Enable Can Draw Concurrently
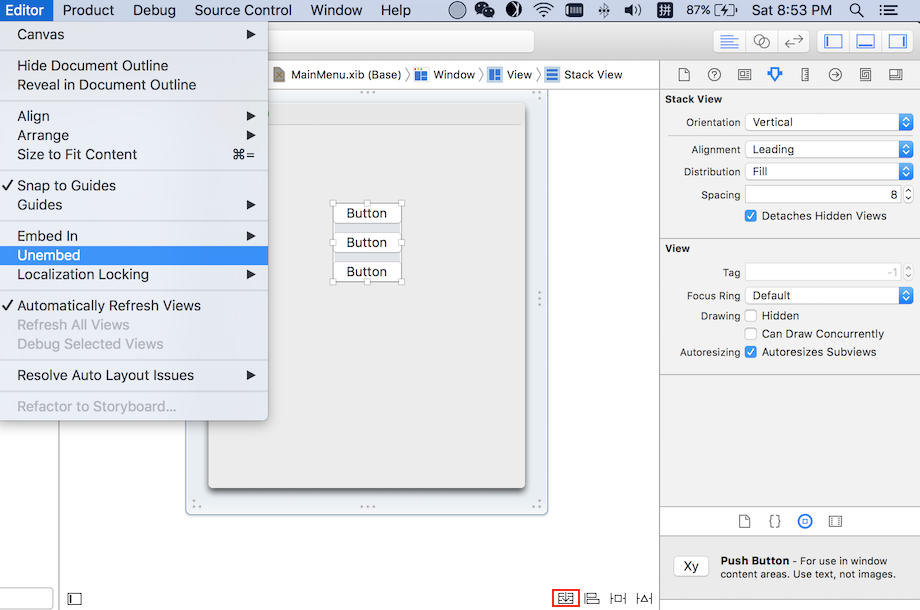The width and height of the screenshot is (920, 610). pos(751,334)
